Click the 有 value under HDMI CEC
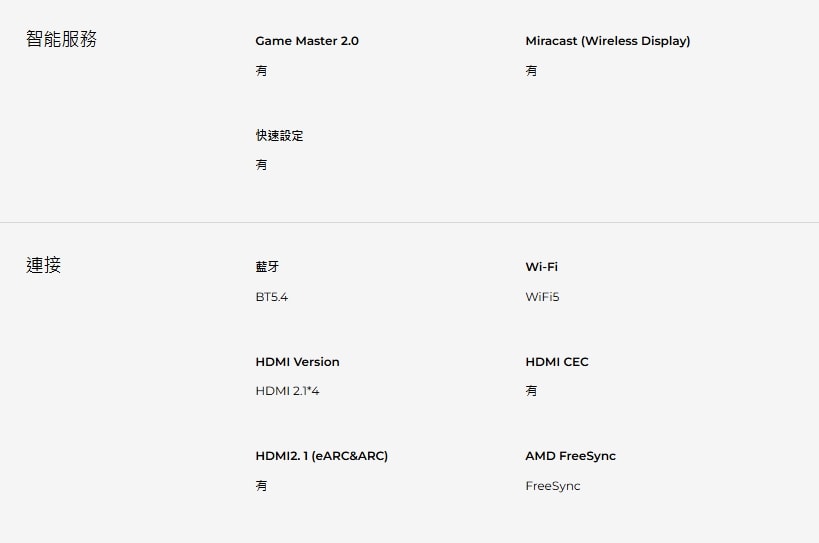819x543 pixels. click(531, 391)
